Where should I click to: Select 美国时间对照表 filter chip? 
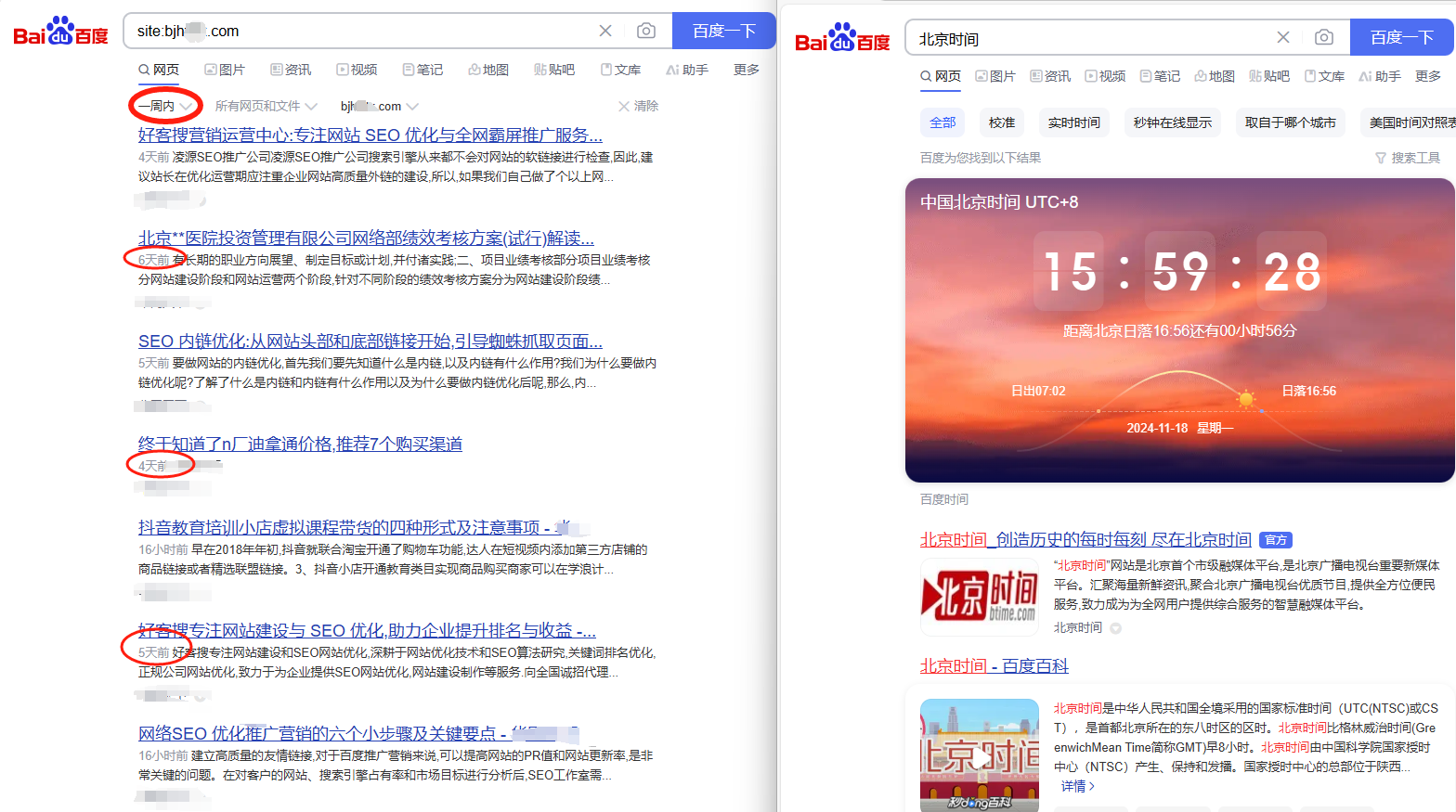[1408, 122]
